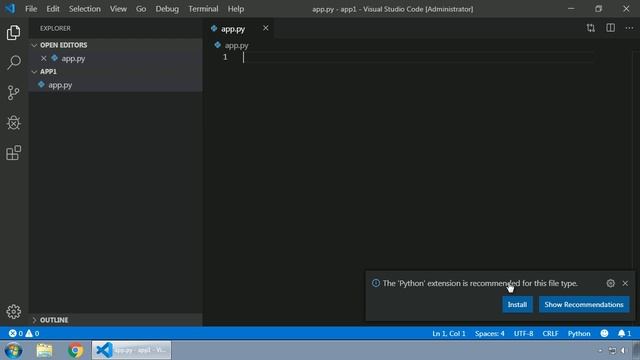Viewport: 640px width, 360px height.
Task: Install the recommended Python extension
Action: pos(517,304)
